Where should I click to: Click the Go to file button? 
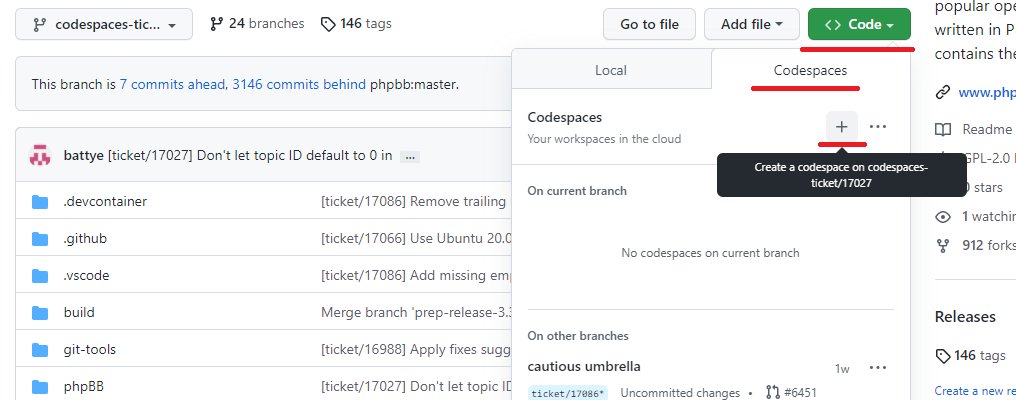pyautogui.click(x=649, y=25)
